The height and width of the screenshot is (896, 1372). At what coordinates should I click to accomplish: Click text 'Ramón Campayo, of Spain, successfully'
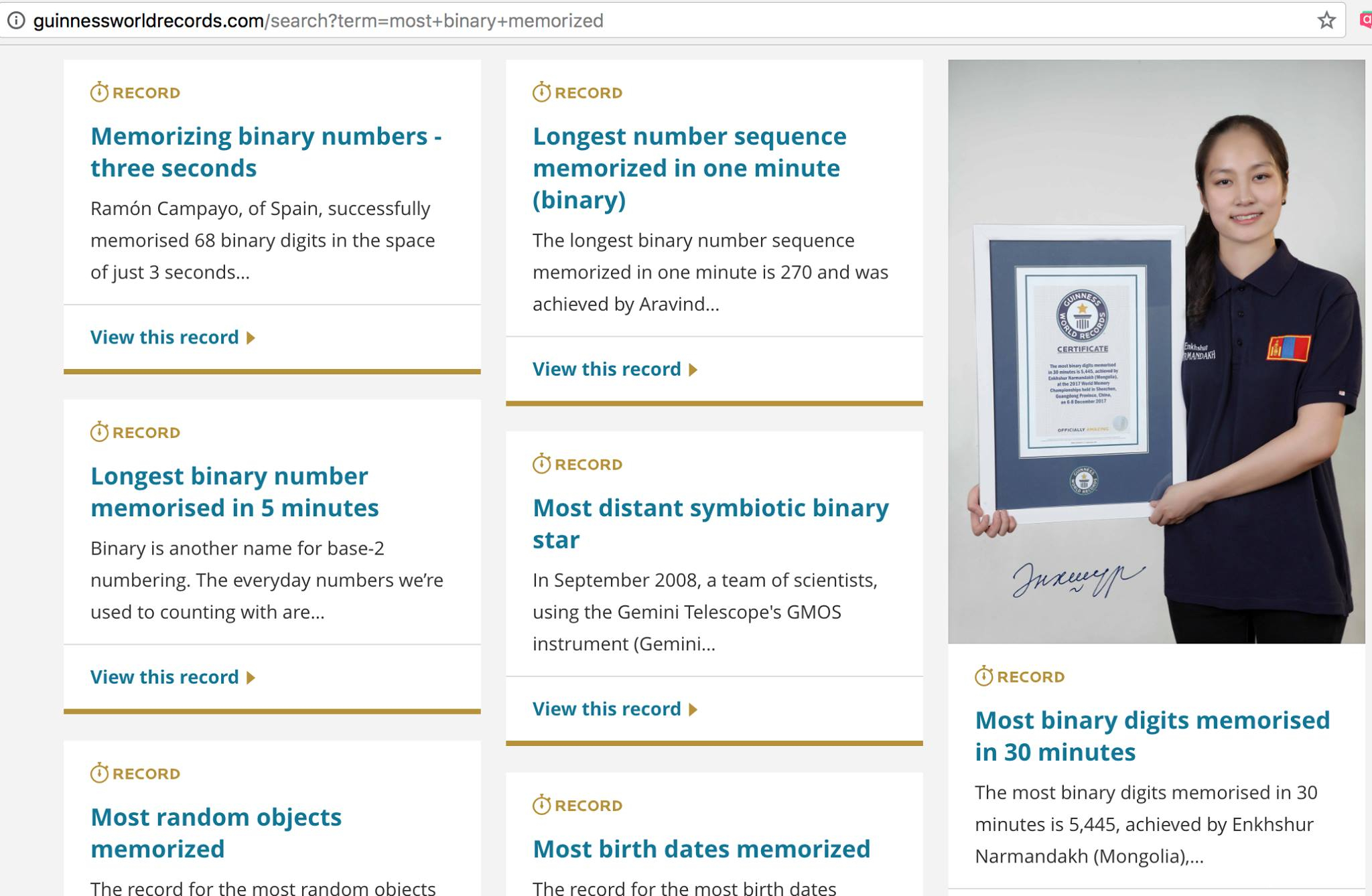261,208
